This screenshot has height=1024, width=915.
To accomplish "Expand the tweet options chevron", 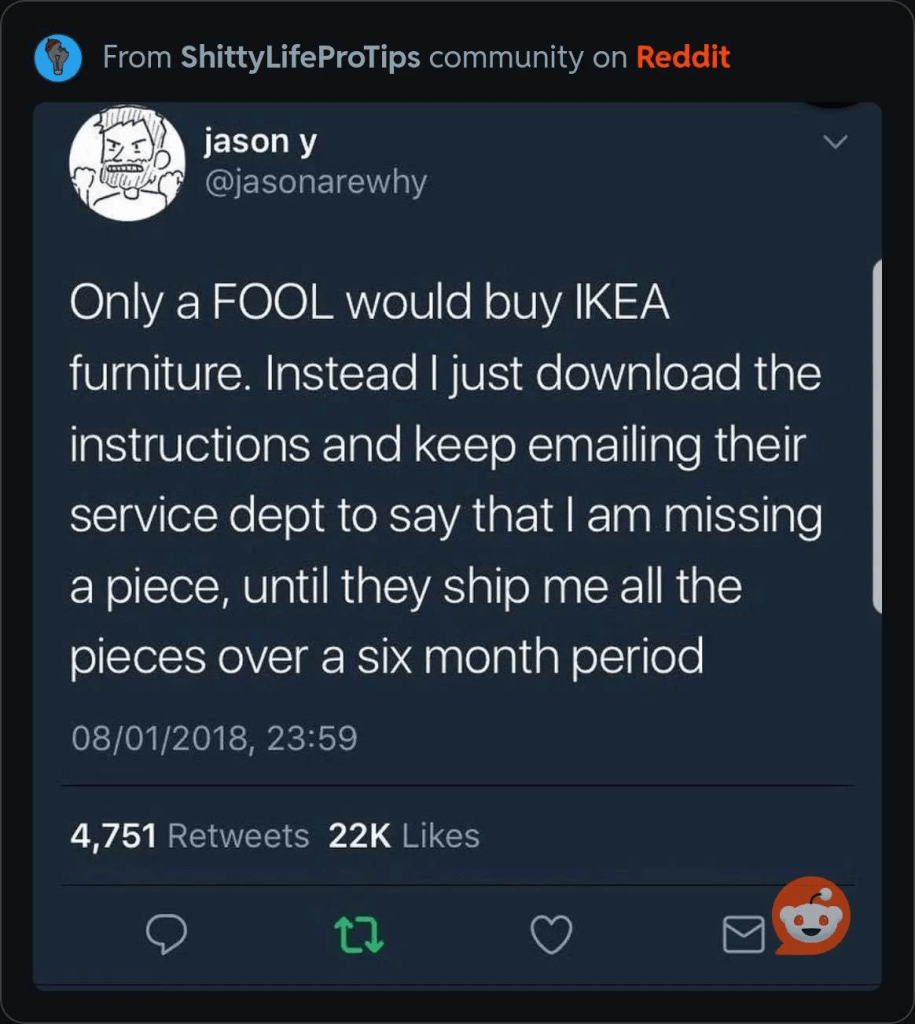I will pyautogui.click(x=833, y=143).
